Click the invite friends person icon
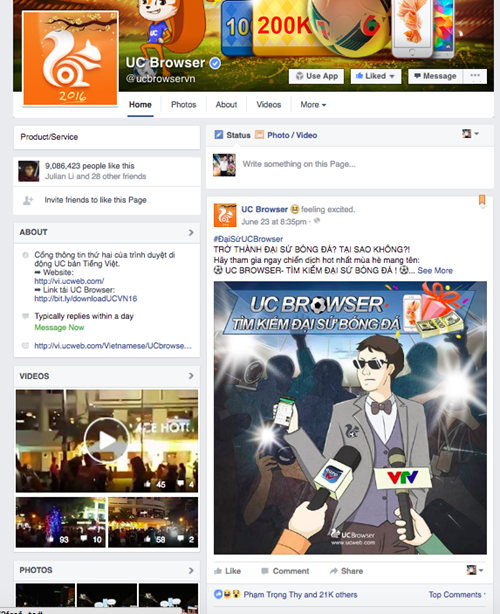 click(28, 200)
